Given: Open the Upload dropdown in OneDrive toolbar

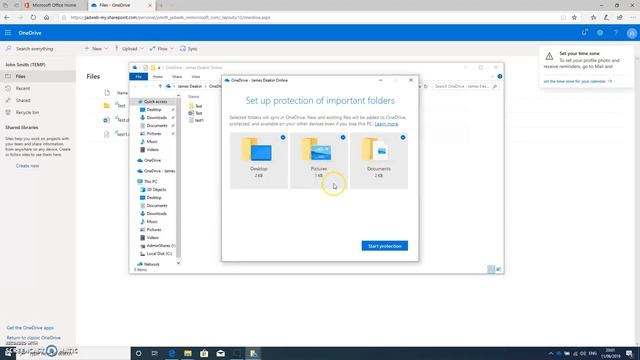Looking at the screenshot, I should 129,49.
